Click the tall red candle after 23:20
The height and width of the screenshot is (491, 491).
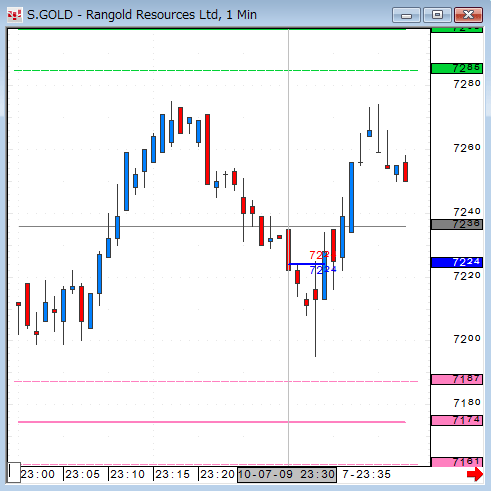click(x=207, y=149)
